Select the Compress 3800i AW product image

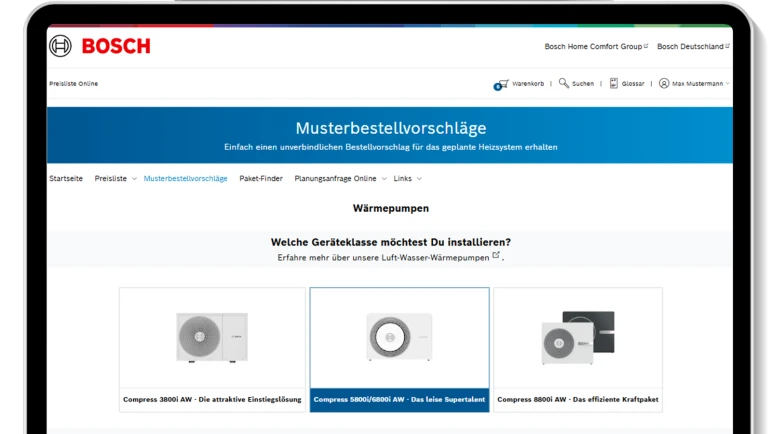pyautogui.click(x=212, y=337)
